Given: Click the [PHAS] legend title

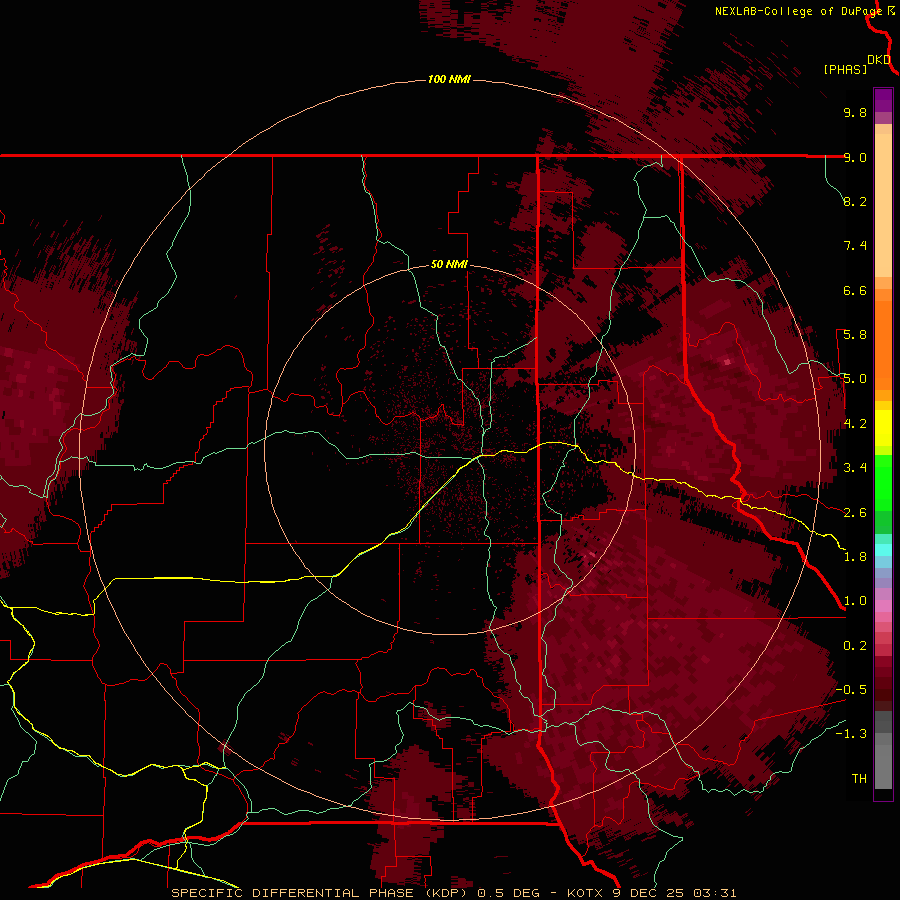Looking at the screenshot, I should click(x=845, y=69).
